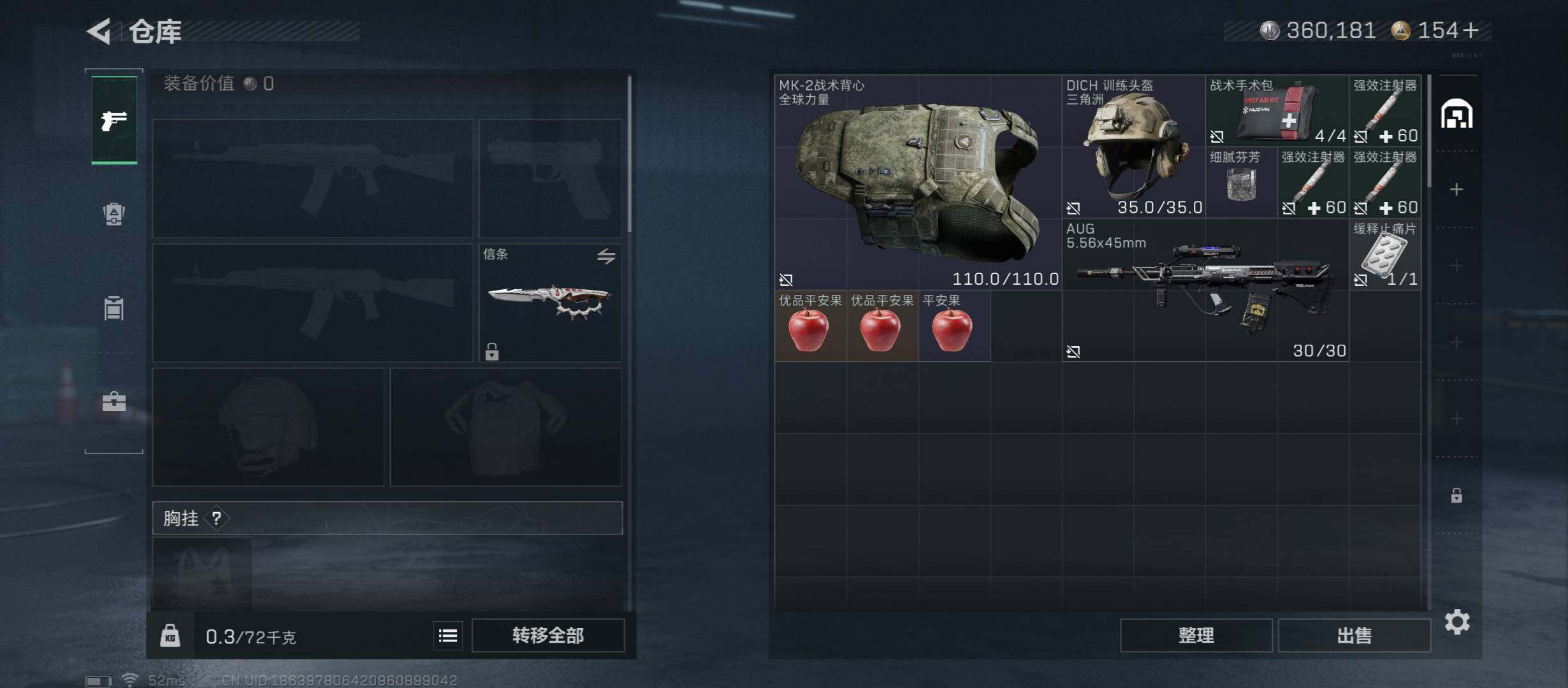Click the swap arrows icon on 信条 knife slot

click(x=606, y=256)
